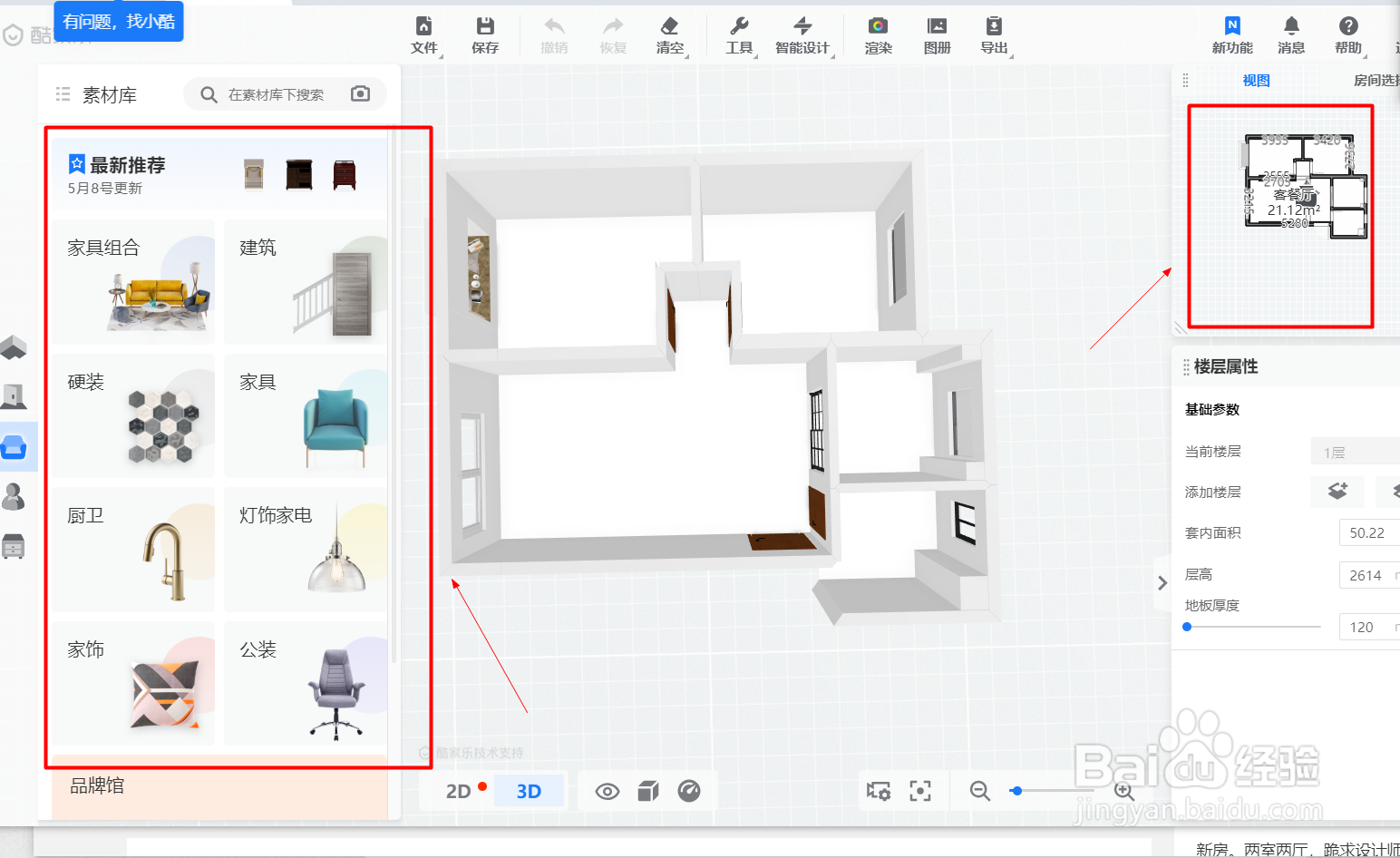This screenshot has height=858, width=1400.
Task: Click the 3D cube display icon
Action: click(648, 792)
